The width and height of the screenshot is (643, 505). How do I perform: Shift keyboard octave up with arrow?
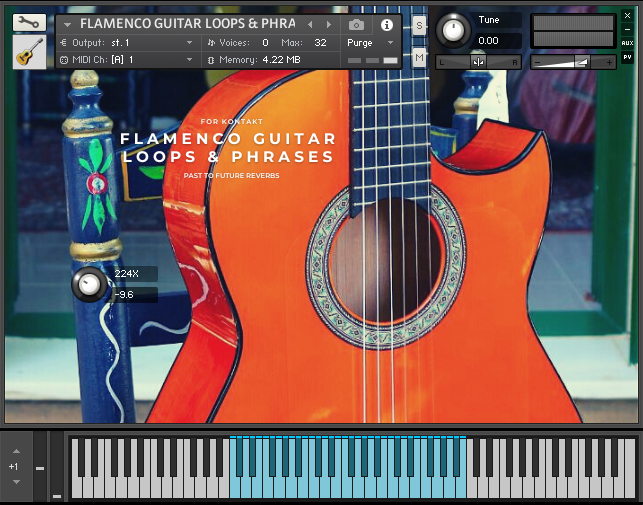(x=16, y=451)
